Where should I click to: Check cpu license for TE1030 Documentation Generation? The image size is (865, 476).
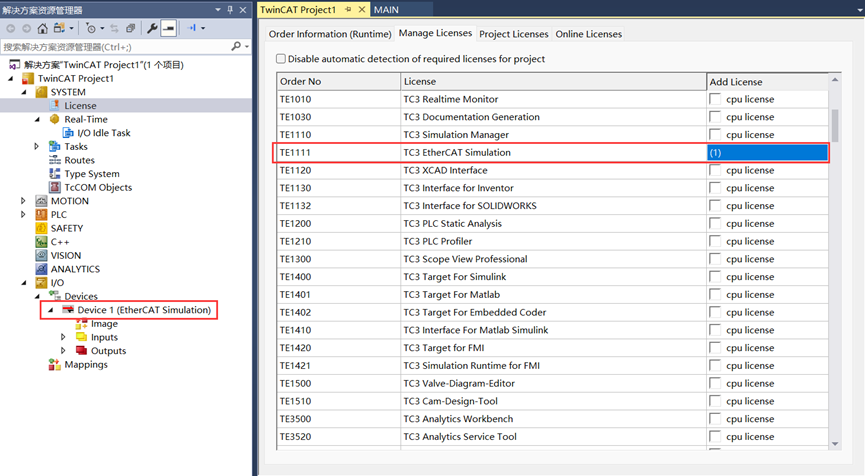point(715,117)
